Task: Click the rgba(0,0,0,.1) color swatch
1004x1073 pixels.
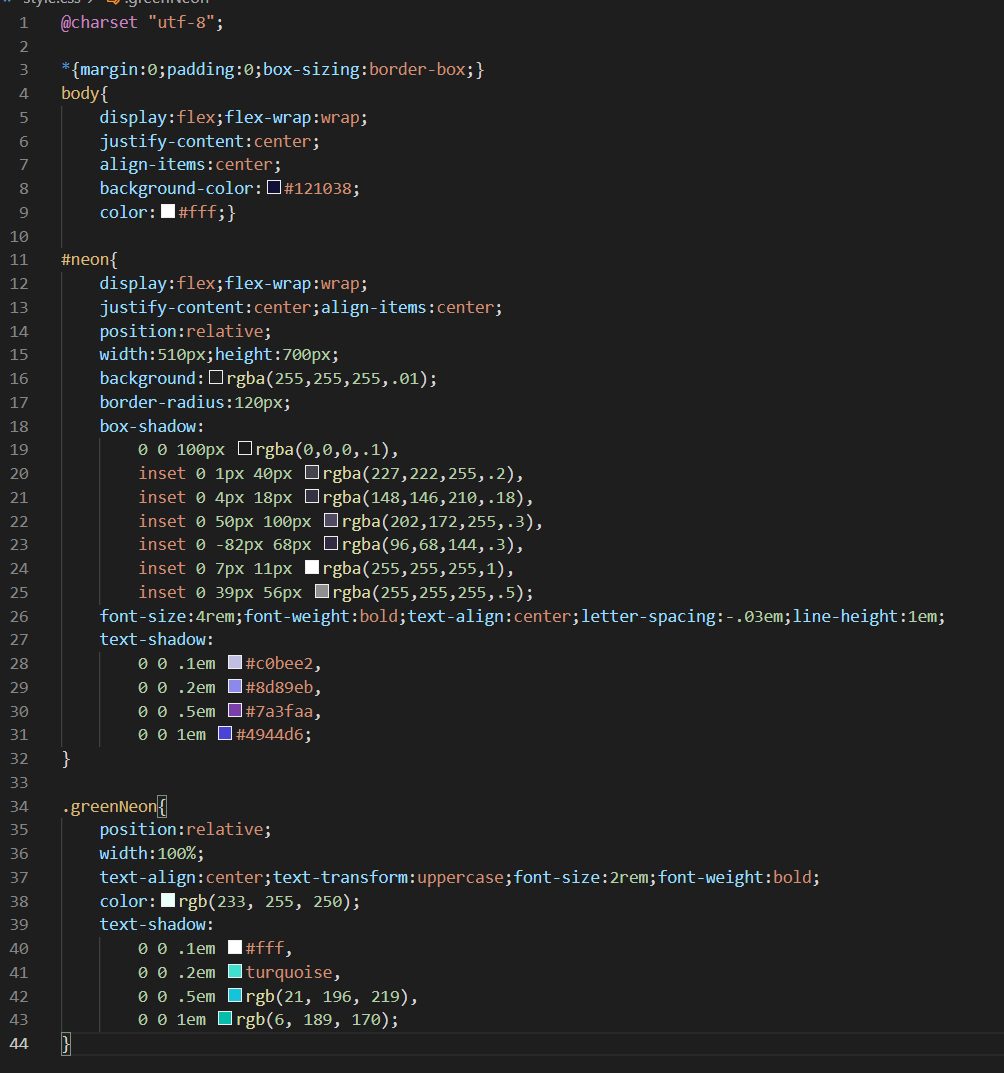Action: (x=244, y=449)
